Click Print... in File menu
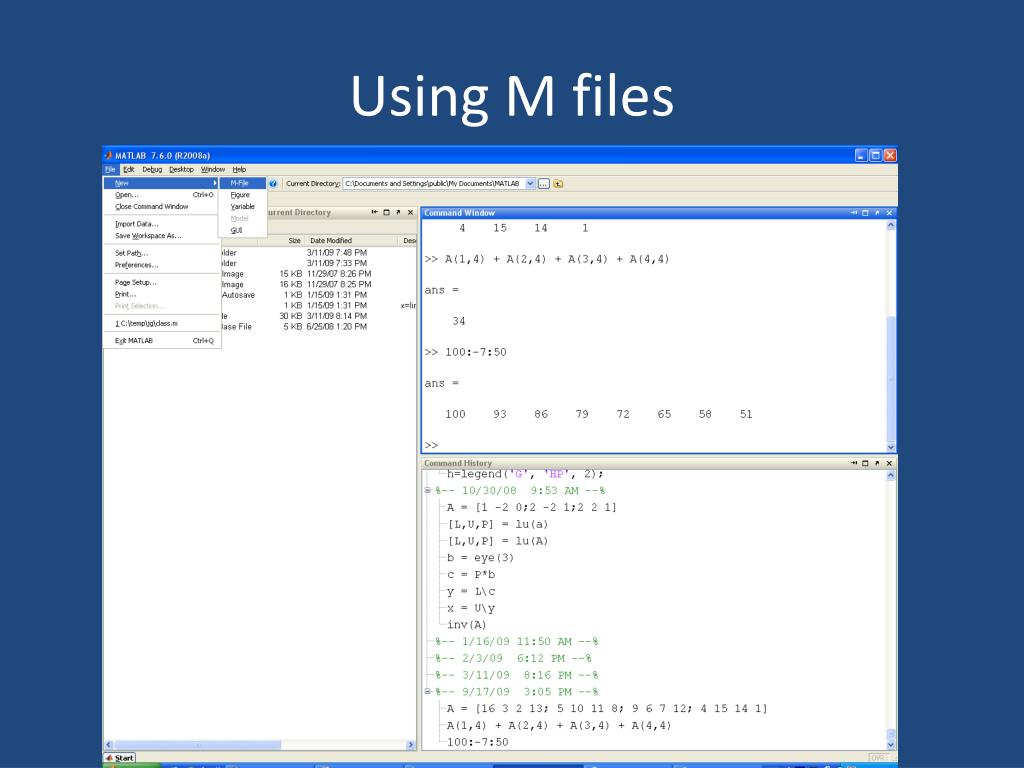This screenshot has width=1024, height=768. click(161, 295)
